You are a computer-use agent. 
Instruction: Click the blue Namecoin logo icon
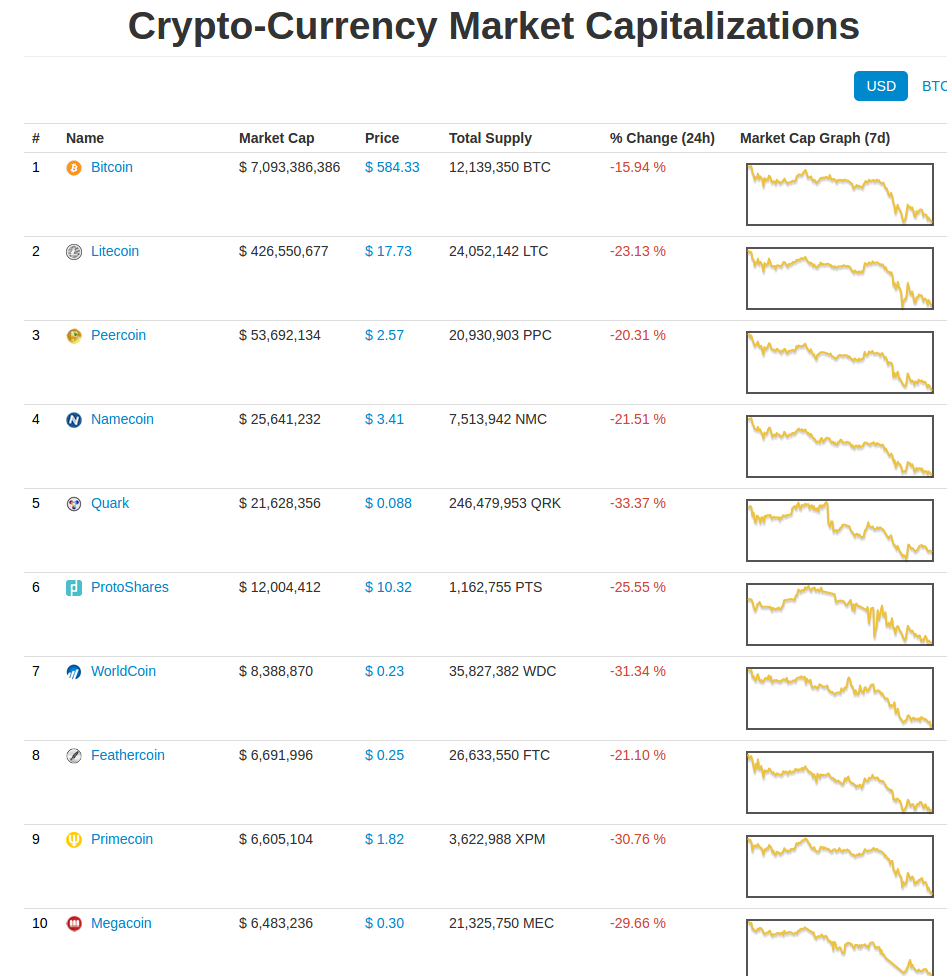click(x=74, y=420)
